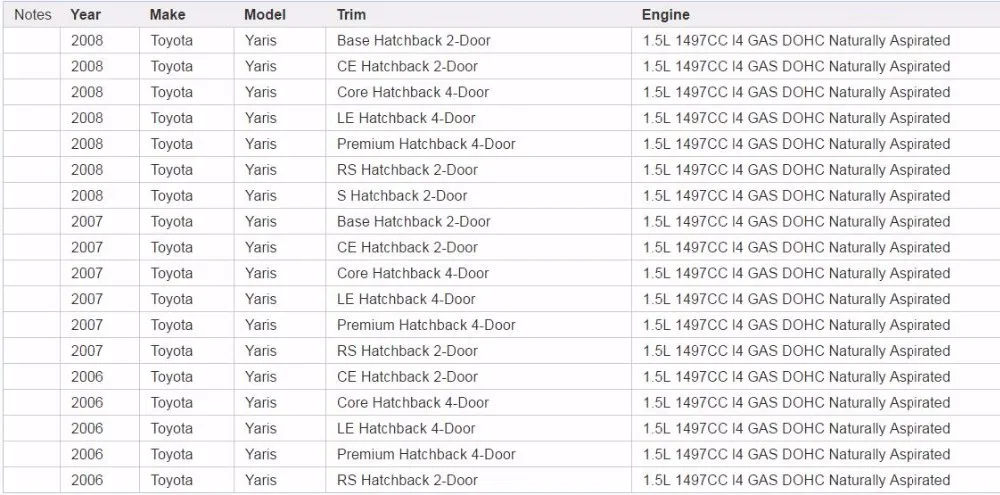Select the 2008 LE Hatchback 4-Door trim cell
The width and height of the screenshot is (1000, 495).
pos(478,118)
